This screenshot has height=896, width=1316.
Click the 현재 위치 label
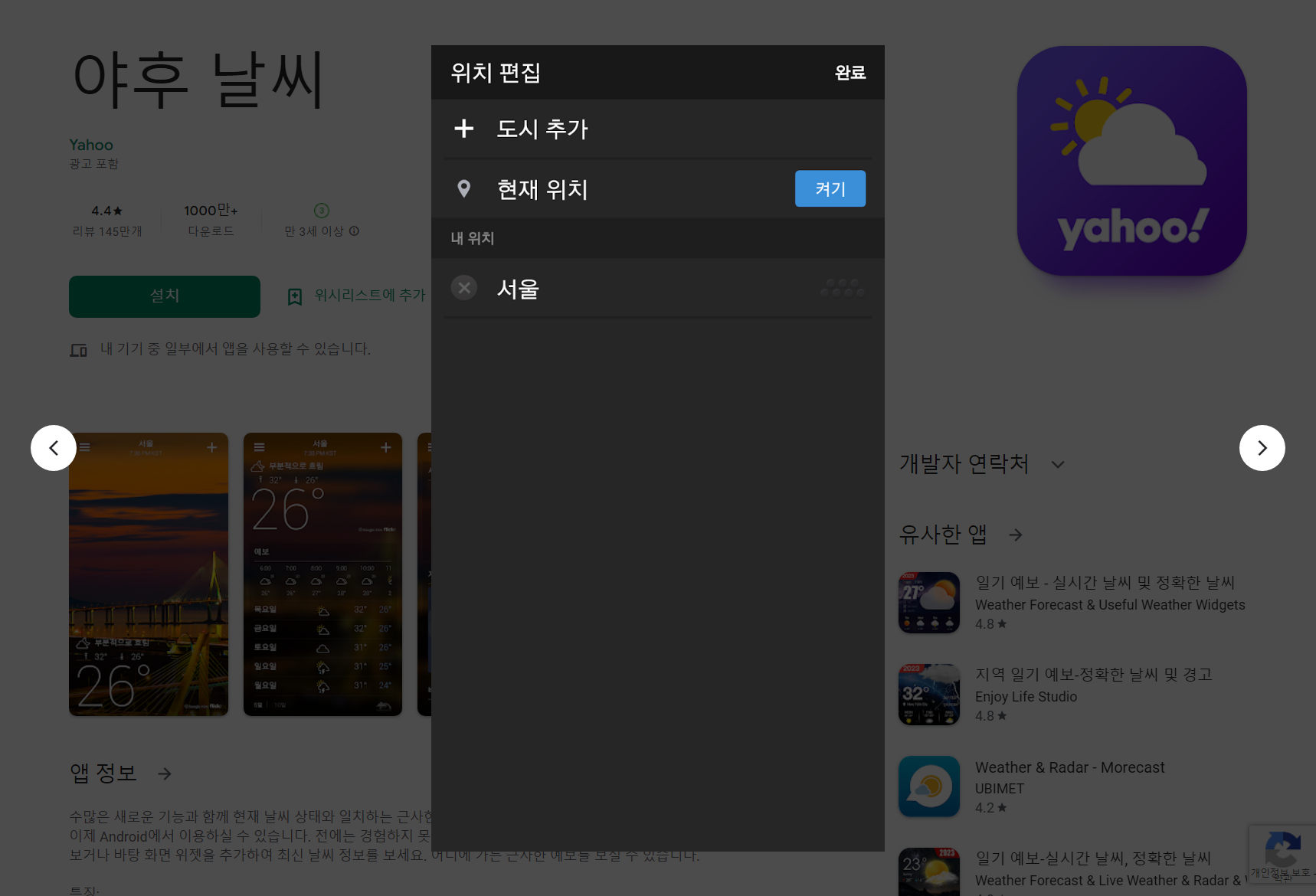pos(542,189)
